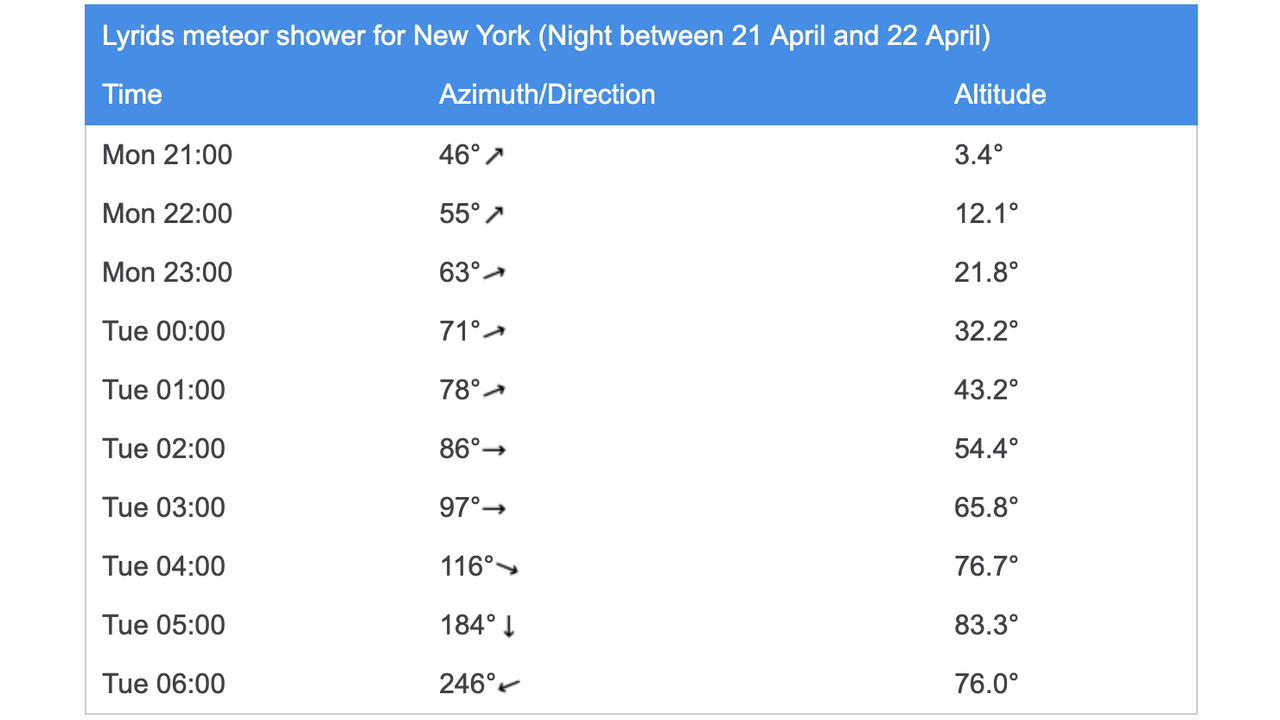This screenshot has height=720, width=1280.
Task: Click the 3.4° altitude value
Action: pyautogui.click(x=978, y=155)
